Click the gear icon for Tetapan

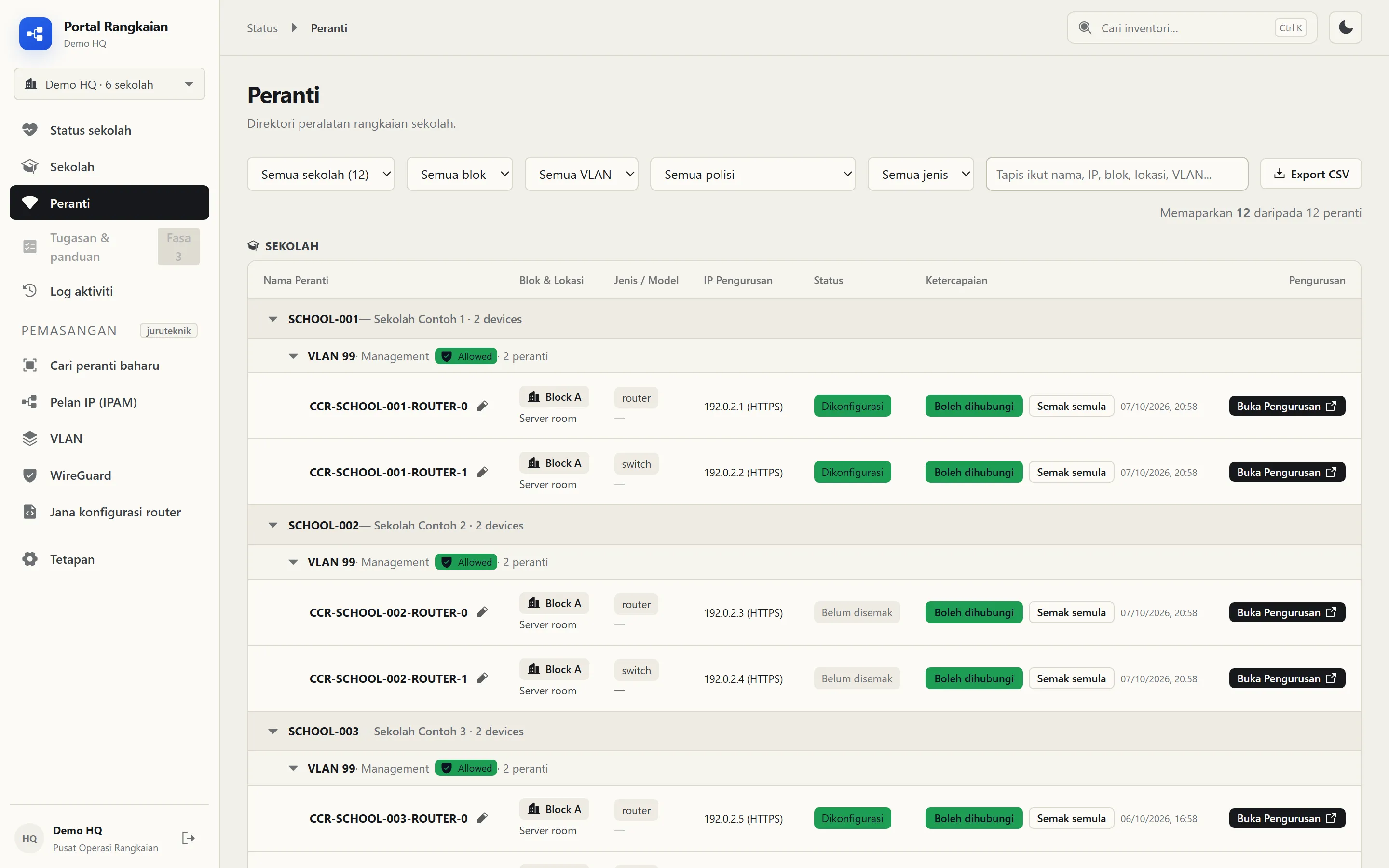click(30, 559)
